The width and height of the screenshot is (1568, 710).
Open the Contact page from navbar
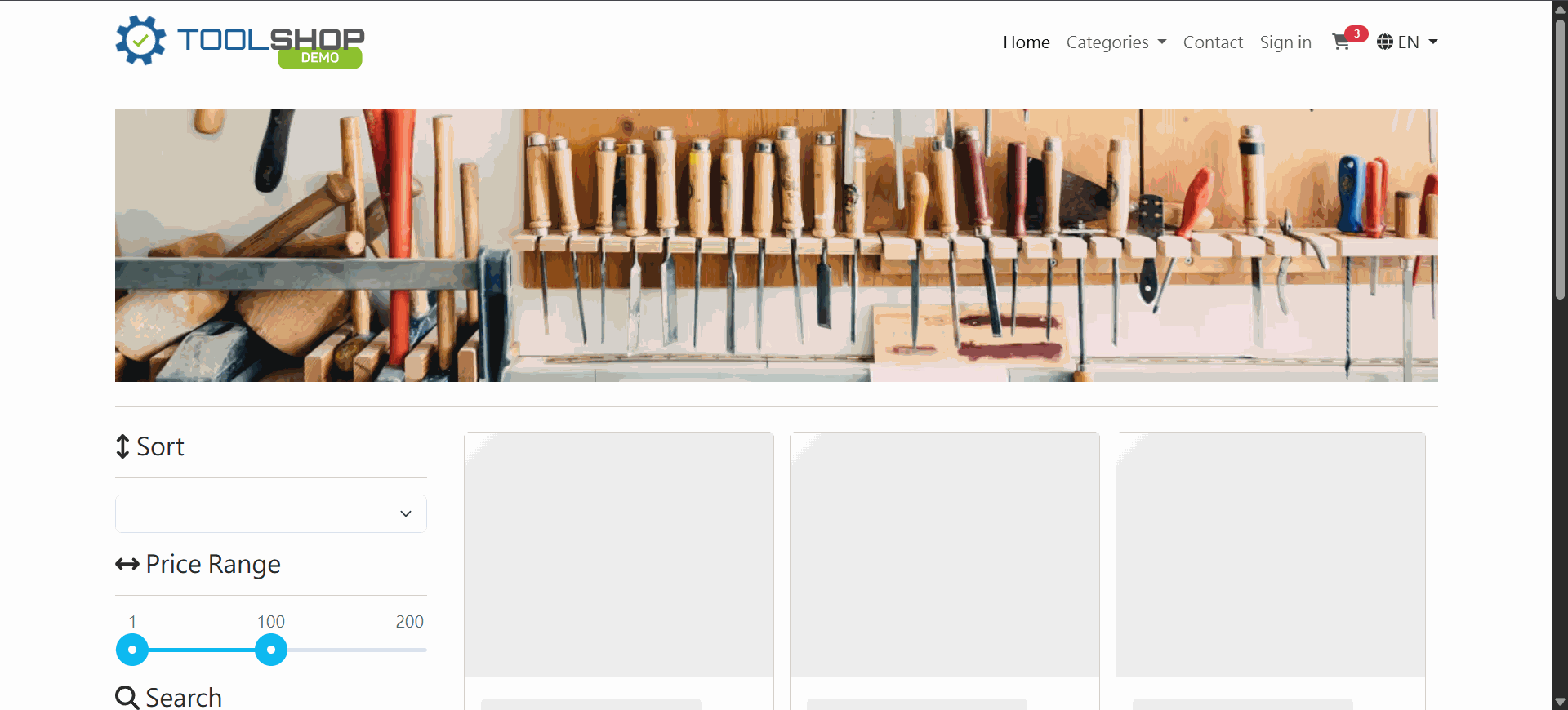[1213, 42]
